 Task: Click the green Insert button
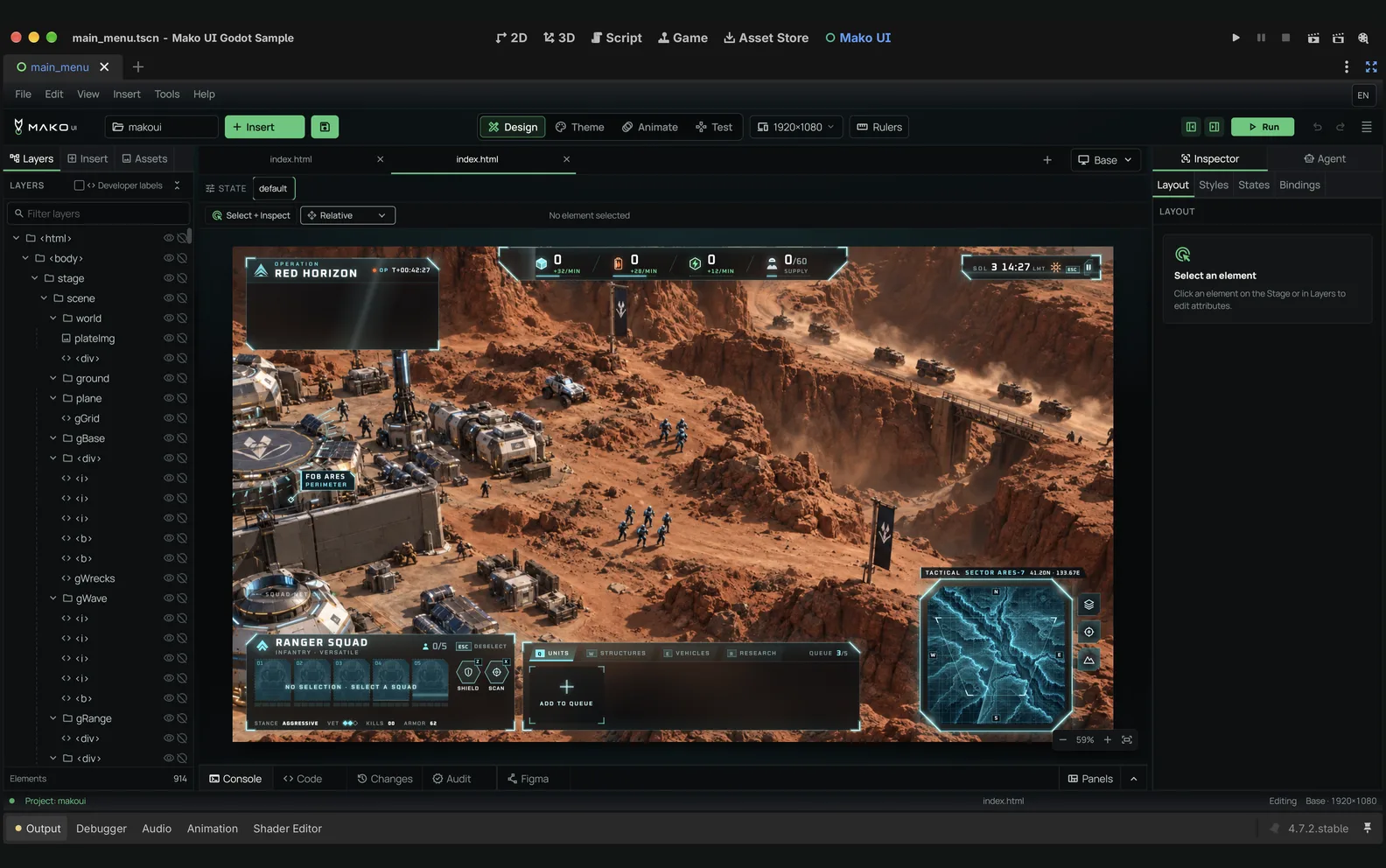(x=265, y=127)
